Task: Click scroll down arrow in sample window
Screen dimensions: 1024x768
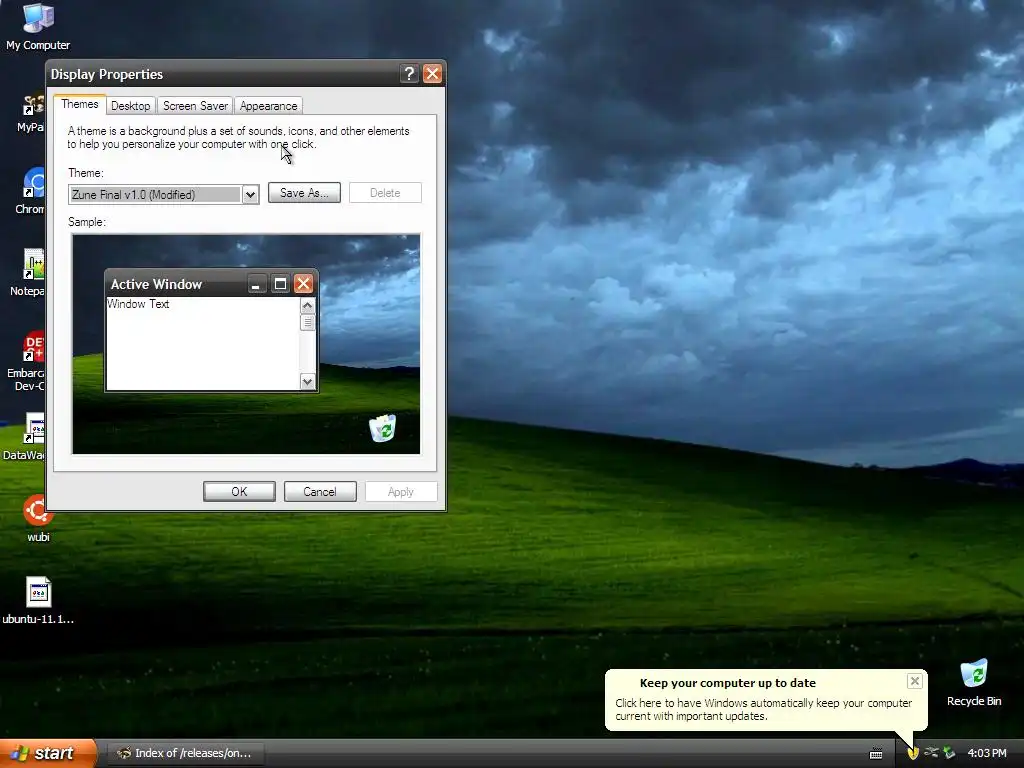Action: point(308,381)
